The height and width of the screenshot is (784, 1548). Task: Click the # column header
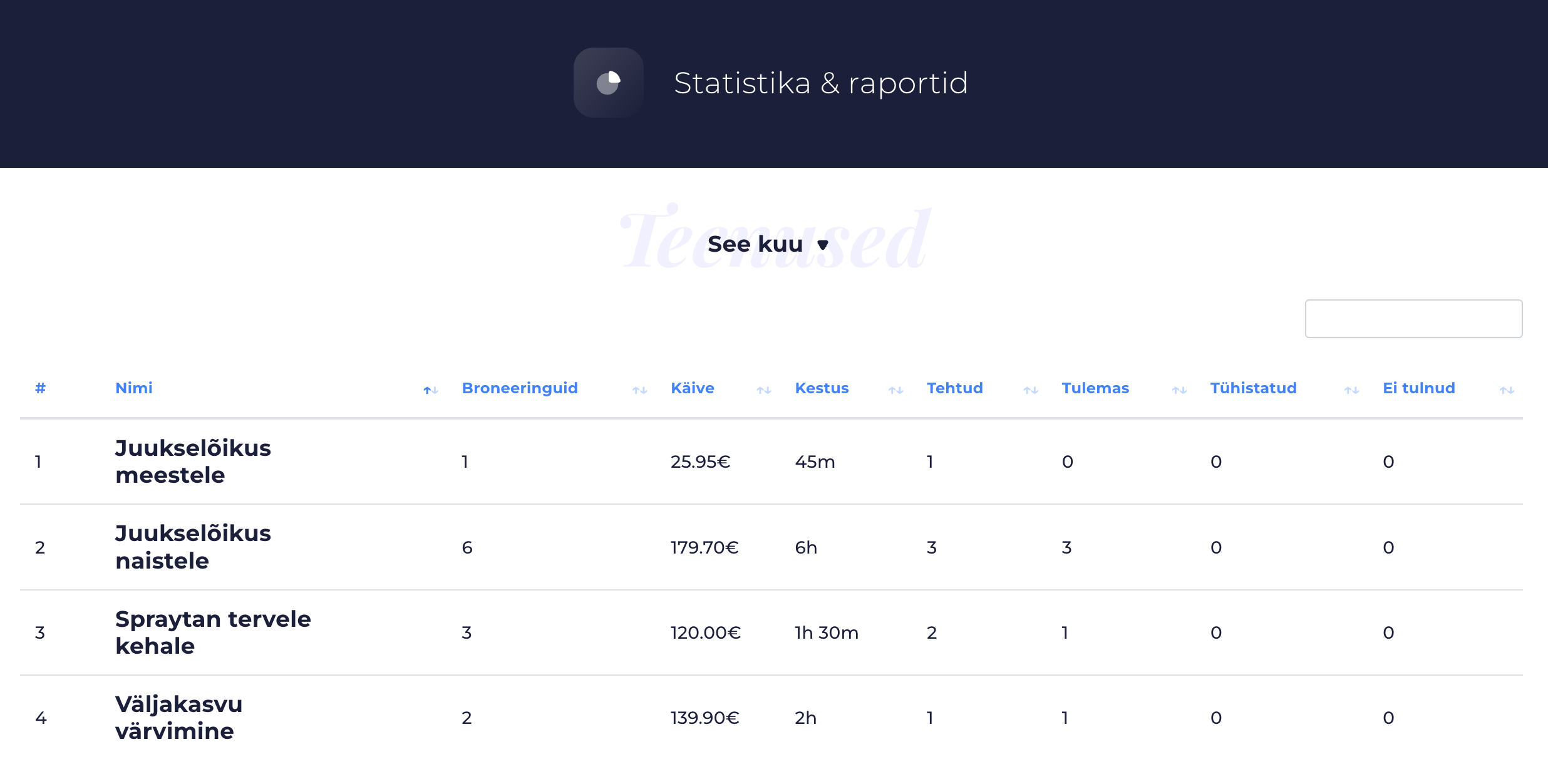coord(41,388)
